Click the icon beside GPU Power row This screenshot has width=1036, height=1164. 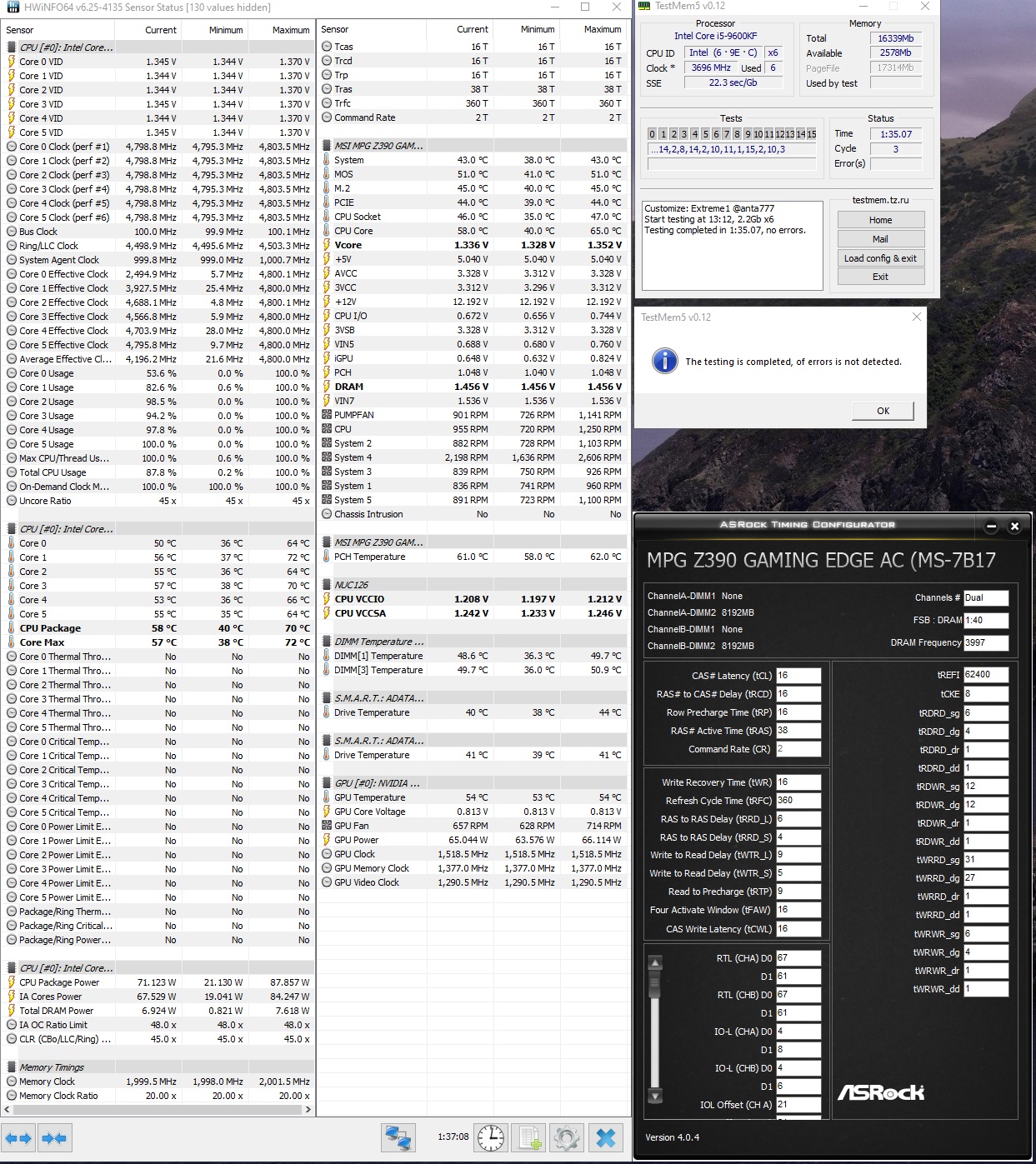pos(327,840)
